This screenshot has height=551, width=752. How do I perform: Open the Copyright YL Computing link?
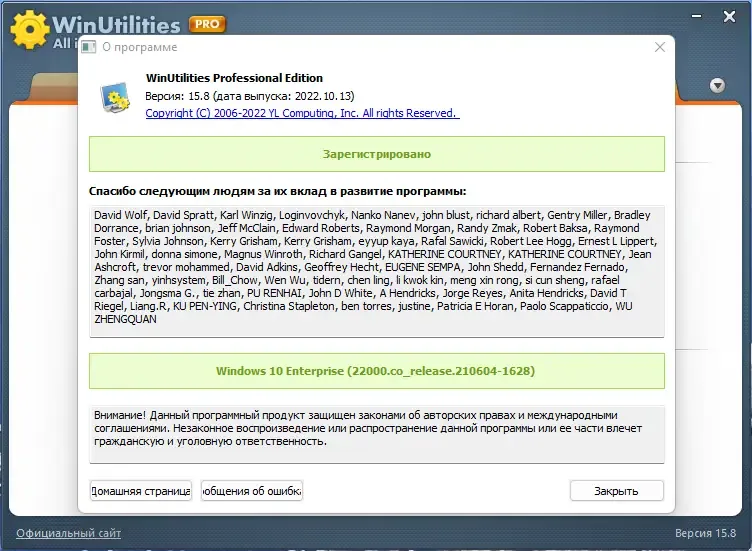[x=302, y=113]
